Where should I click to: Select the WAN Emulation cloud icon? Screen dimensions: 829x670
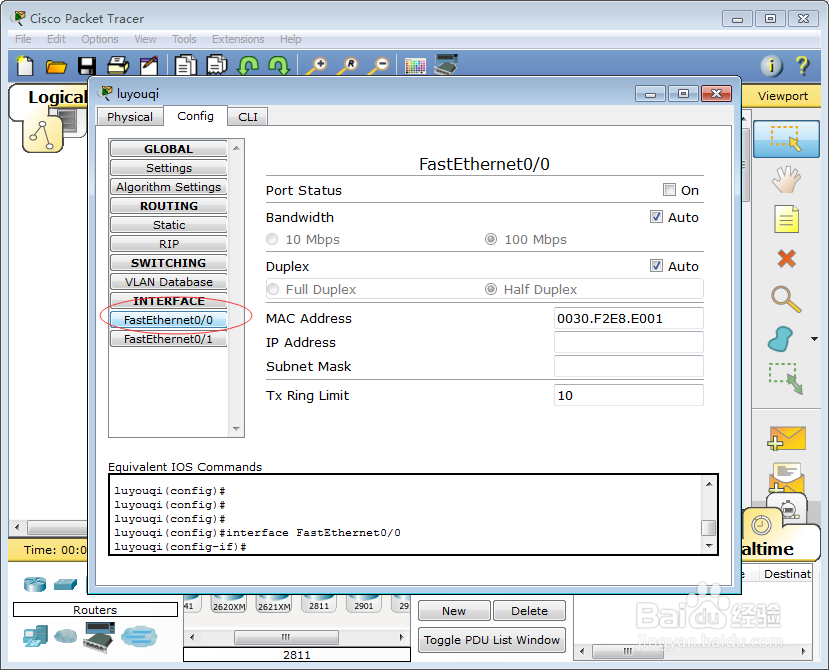pyautogui.click(x=66, y=636)
